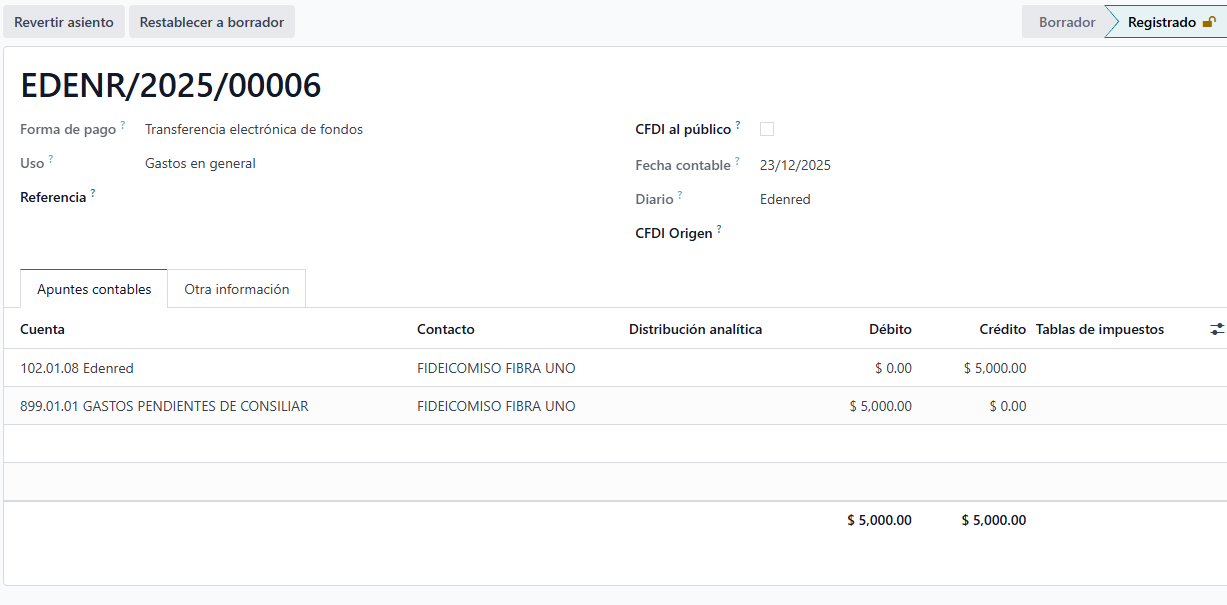Enable the CFDI al público checkbox
This screenshot has width=1227, height=605.
click(x=766, y=128)
